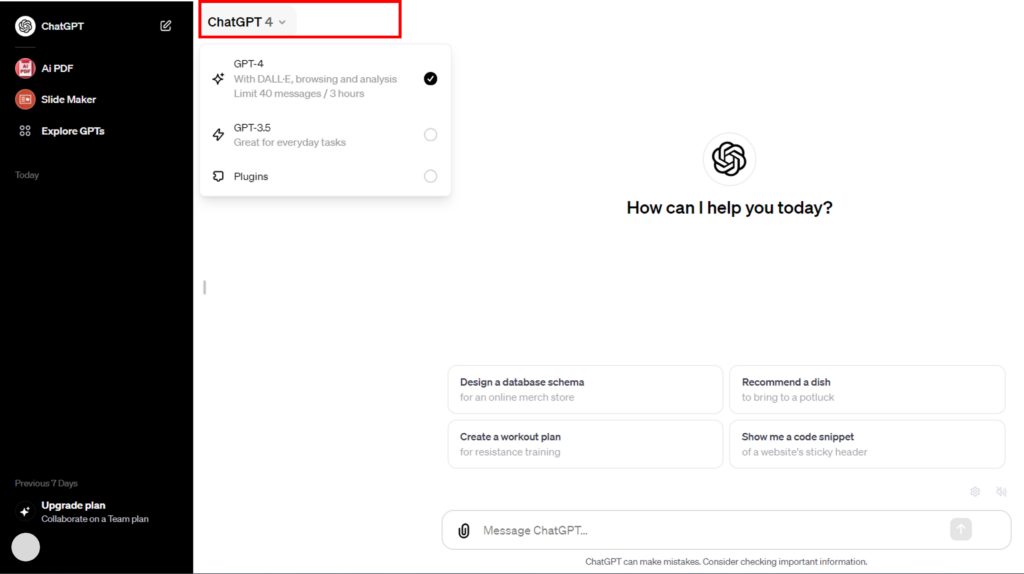Toggle the GPT-4 checked radio button
This screenshot has height=574, width=1024.
pos(430,78)
